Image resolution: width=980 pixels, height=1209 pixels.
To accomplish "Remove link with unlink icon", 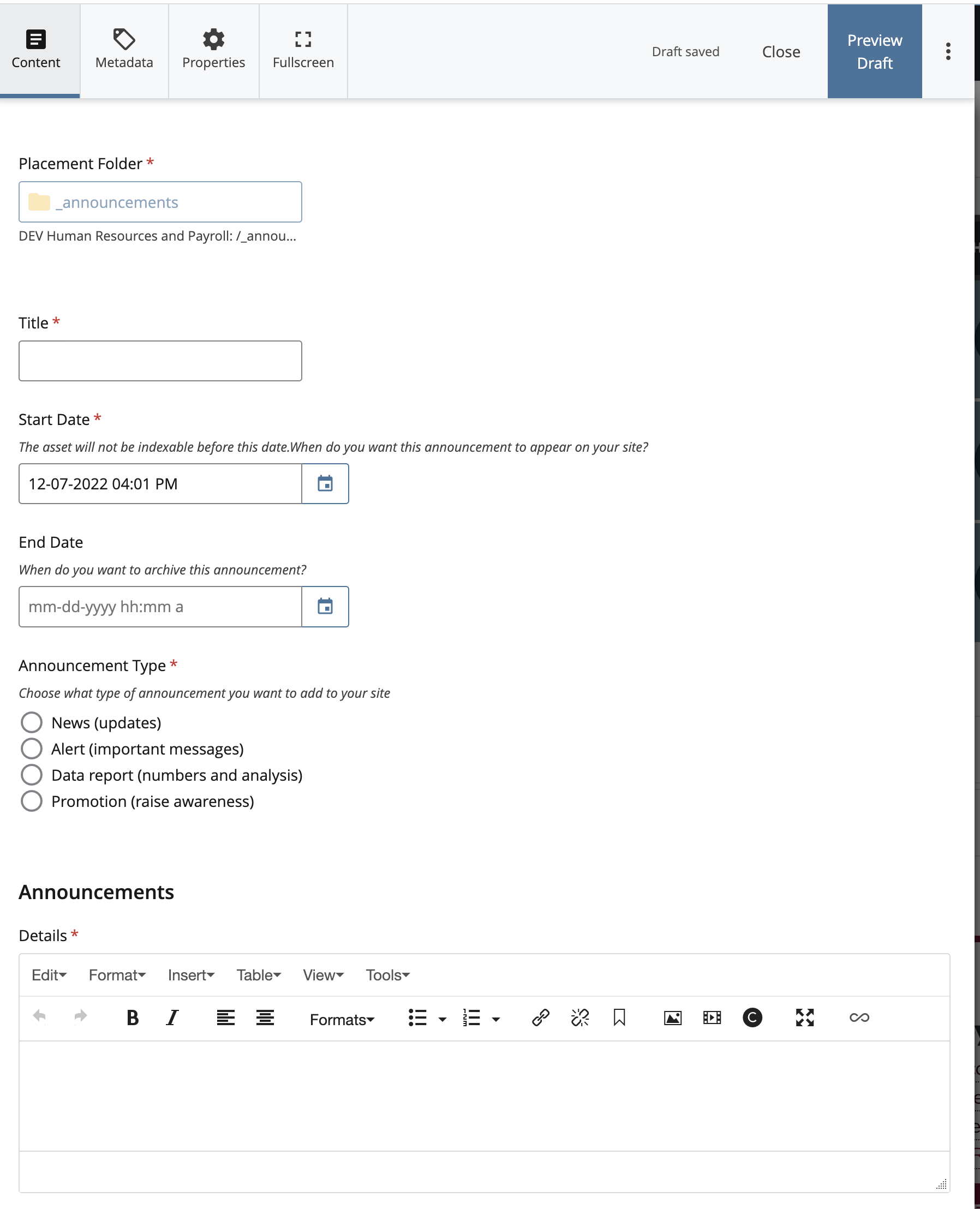I will click(581, 1018).
